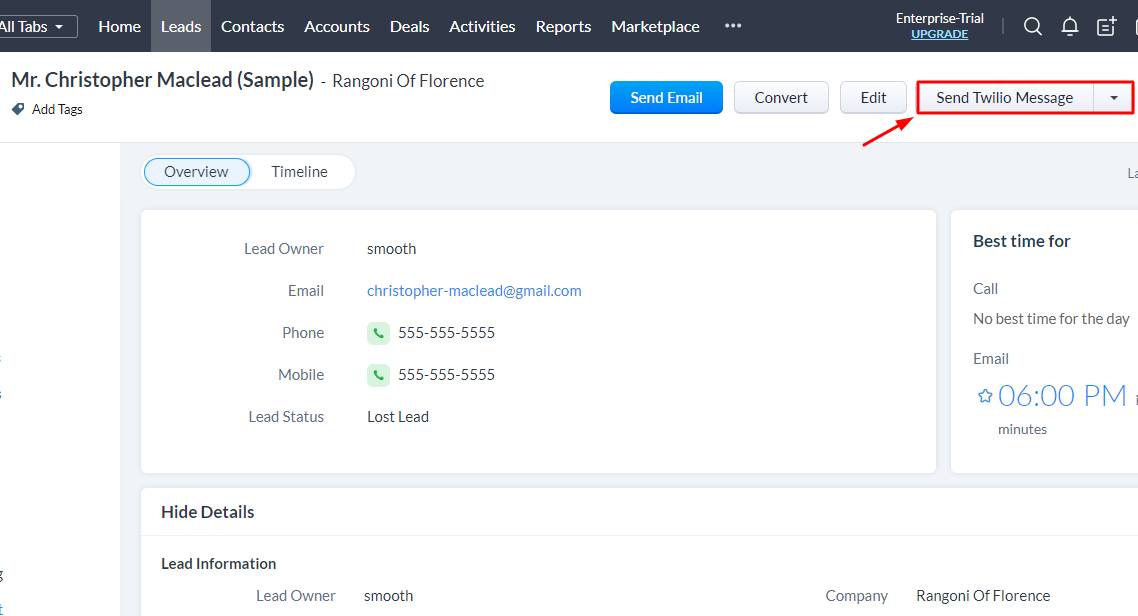Click the tag icon beside Add Tags
This screenshot has width=1138, height=616.
[x=18, y=109]
